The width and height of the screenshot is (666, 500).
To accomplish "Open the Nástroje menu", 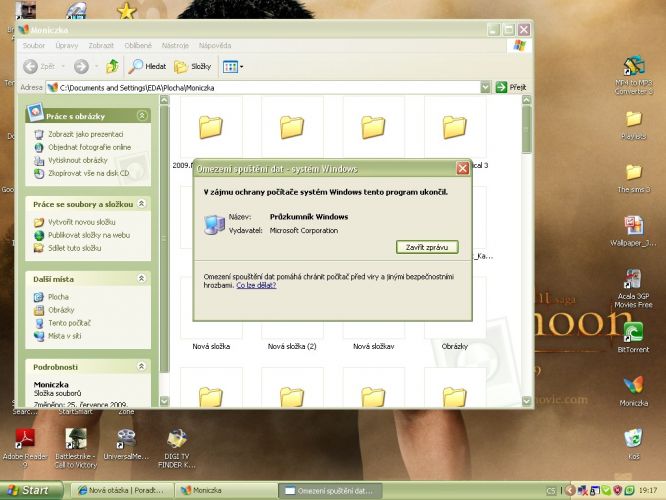I will click(175, 45).
